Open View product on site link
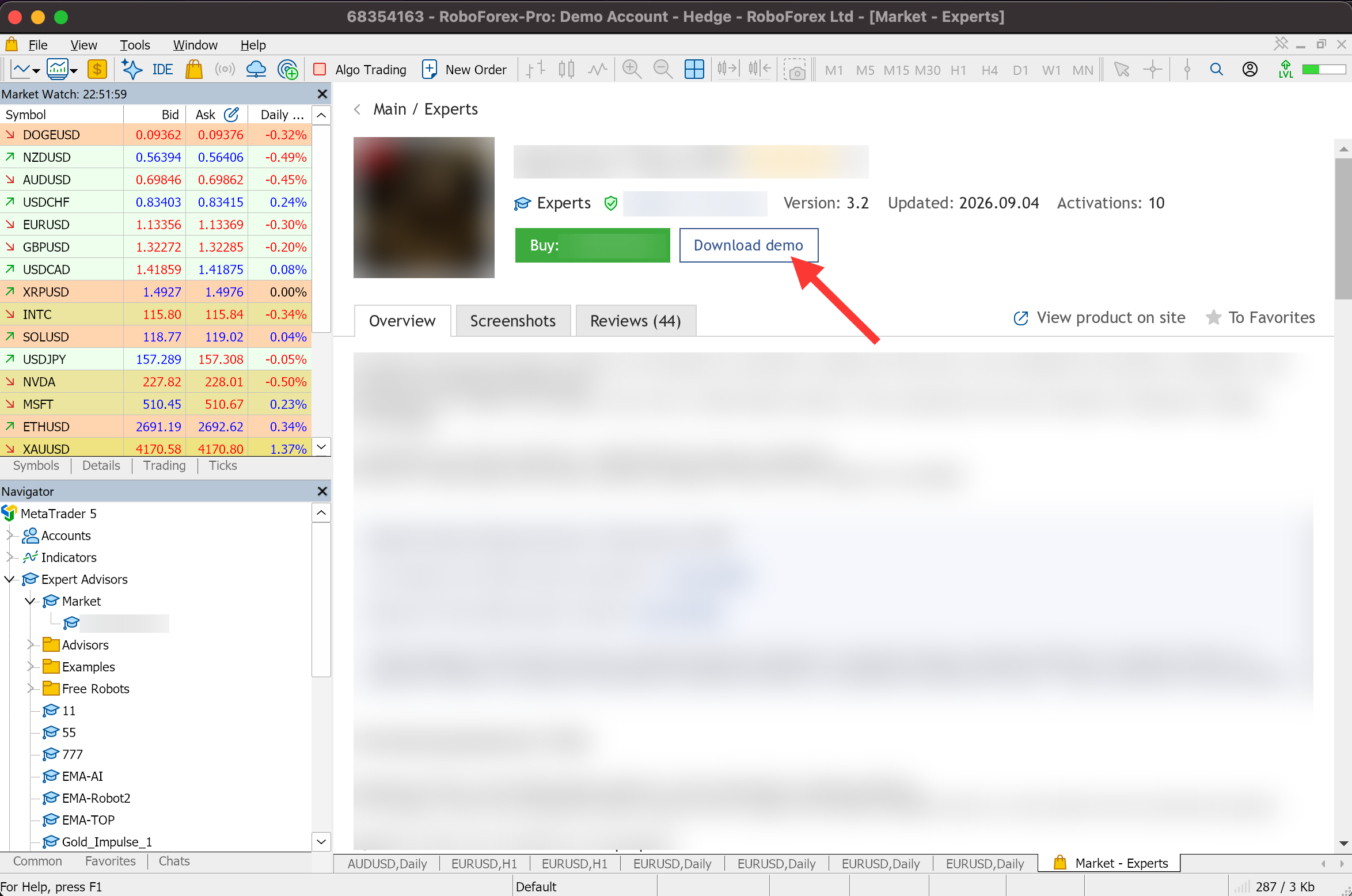The width and height of the screenshot is (1352, 896). click(1099, 317)
